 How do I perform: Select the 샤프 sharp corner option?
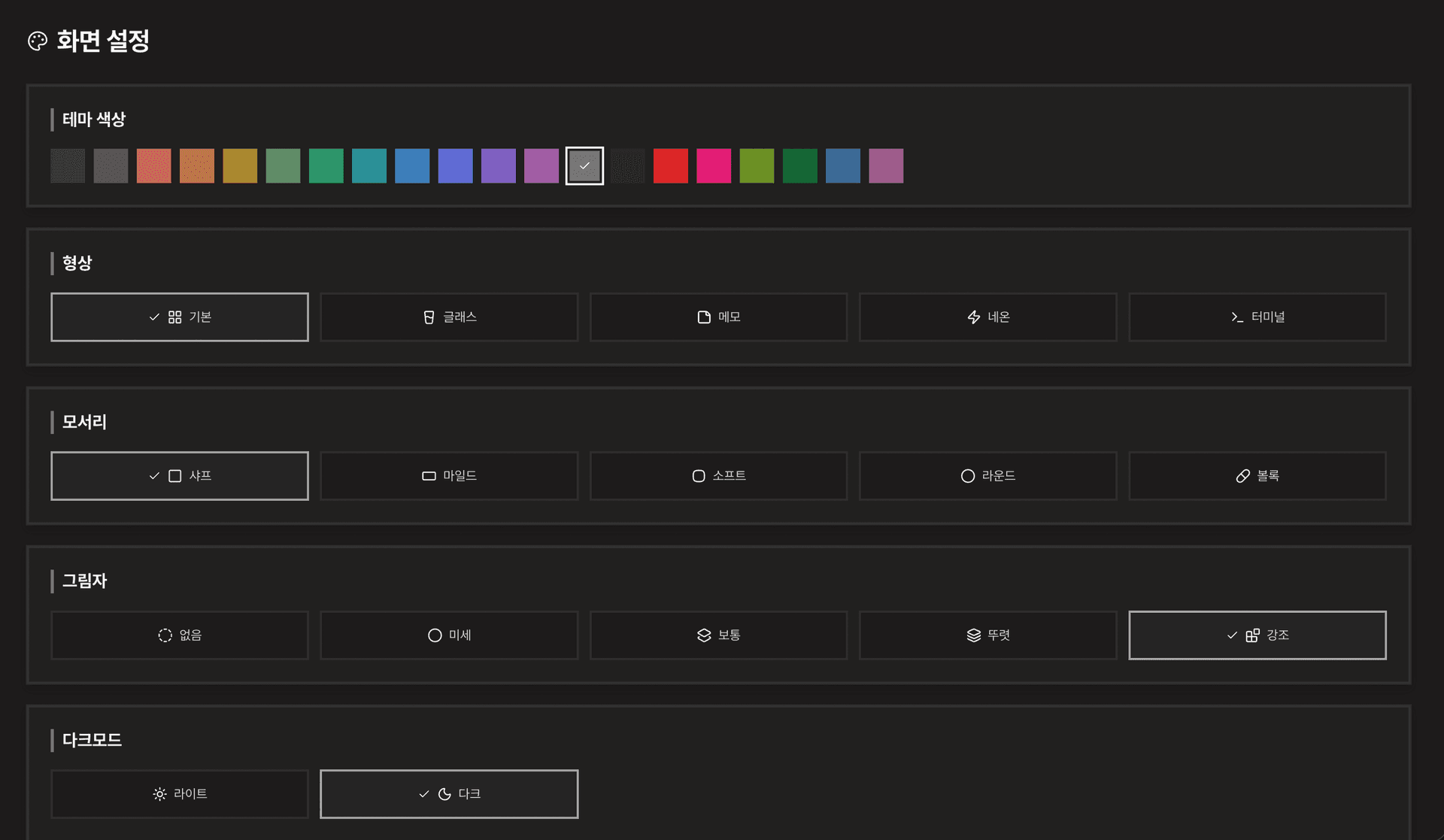(179, 475)
